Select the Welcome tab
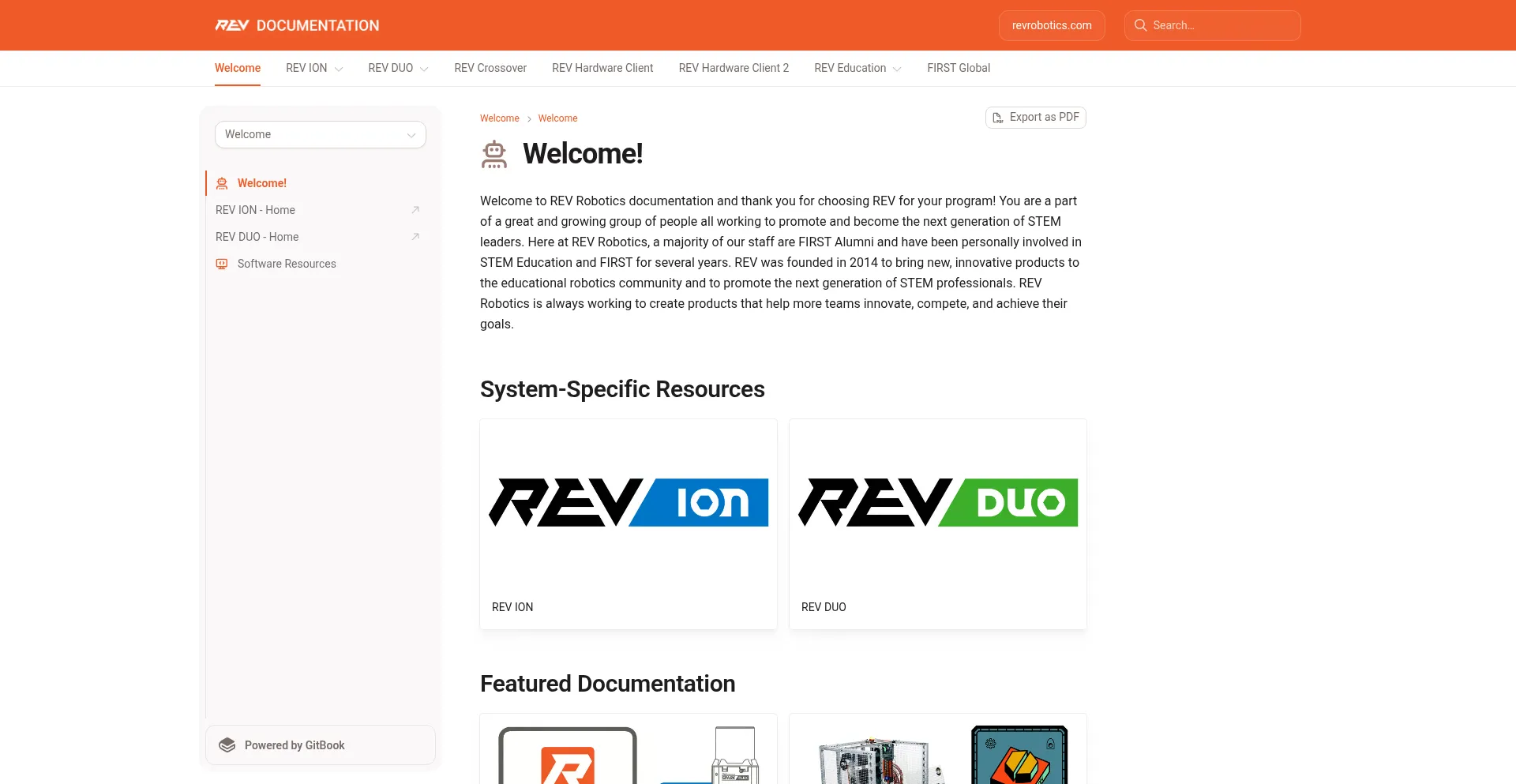Image resolution: width=1516 pixels, height=784 pixels. (238, 68)
